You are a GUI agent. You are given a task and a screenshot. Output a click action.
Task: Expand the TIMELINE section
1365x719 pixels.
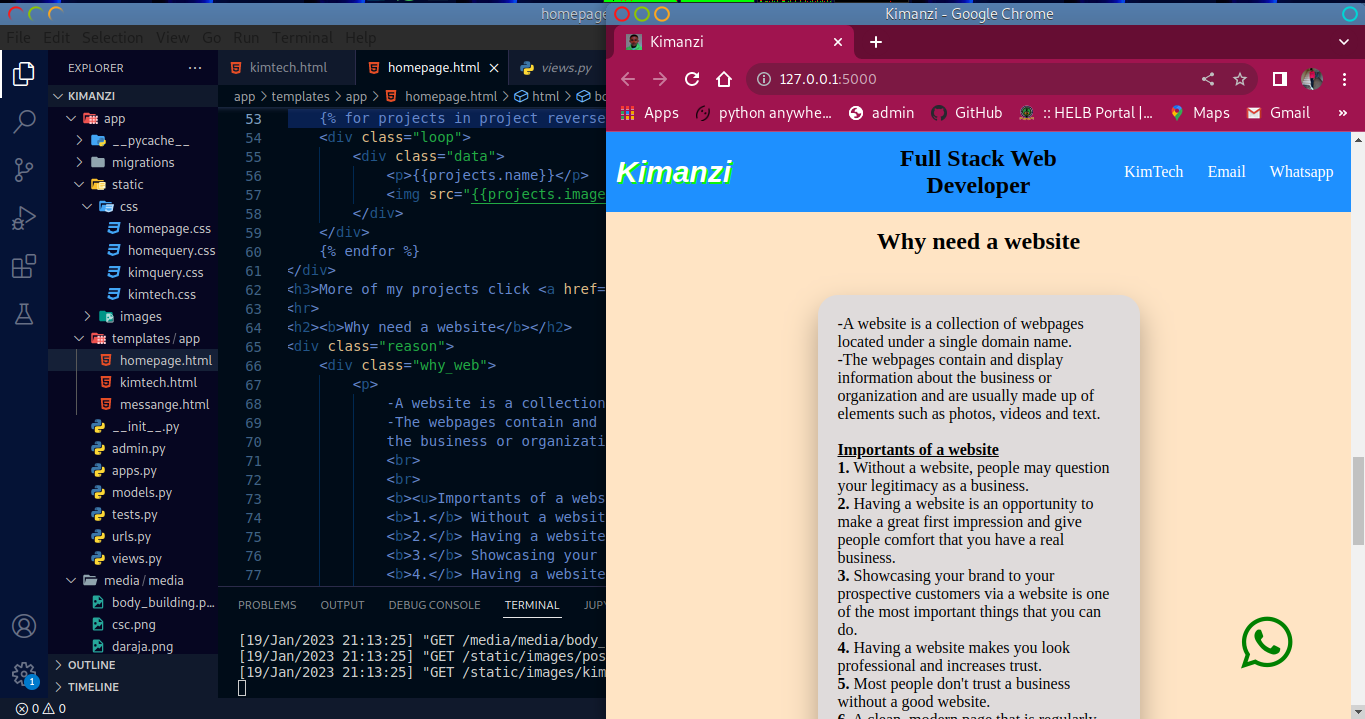pyautogui.click(x=93, y=687)
